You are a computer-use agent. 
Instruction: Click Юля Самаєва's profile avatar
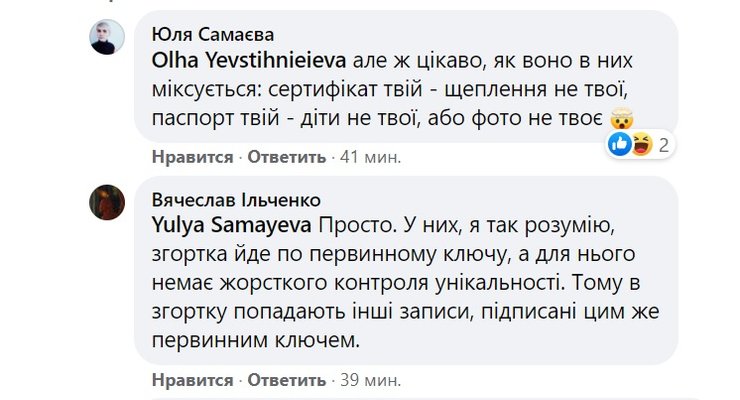(108, 38)
